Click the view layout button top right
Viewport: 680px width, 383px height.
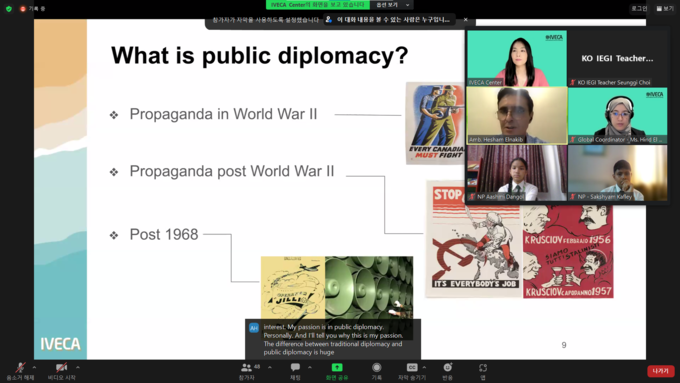pyautogui.click(x=665, y=8)
